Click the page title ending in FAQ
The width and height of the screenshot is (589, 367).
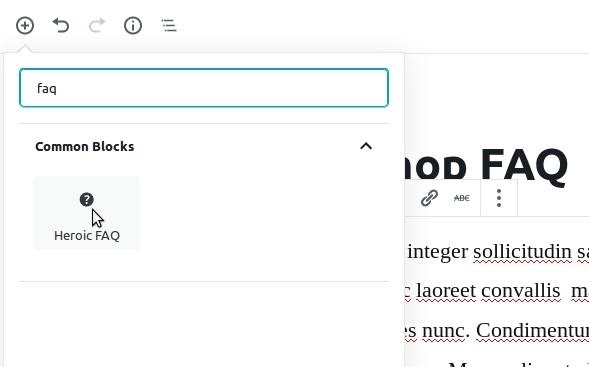[486, 165]
